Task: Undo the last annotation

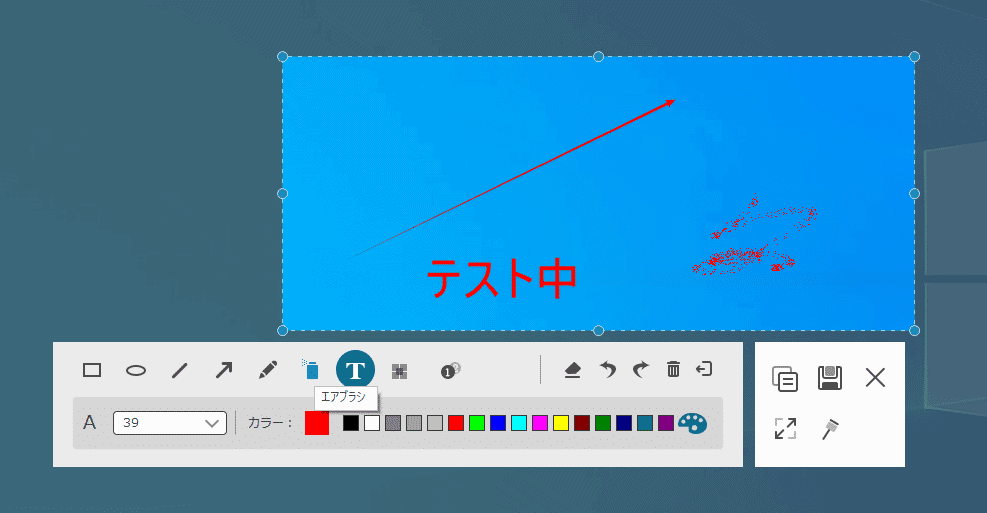Action: [607, 369]
